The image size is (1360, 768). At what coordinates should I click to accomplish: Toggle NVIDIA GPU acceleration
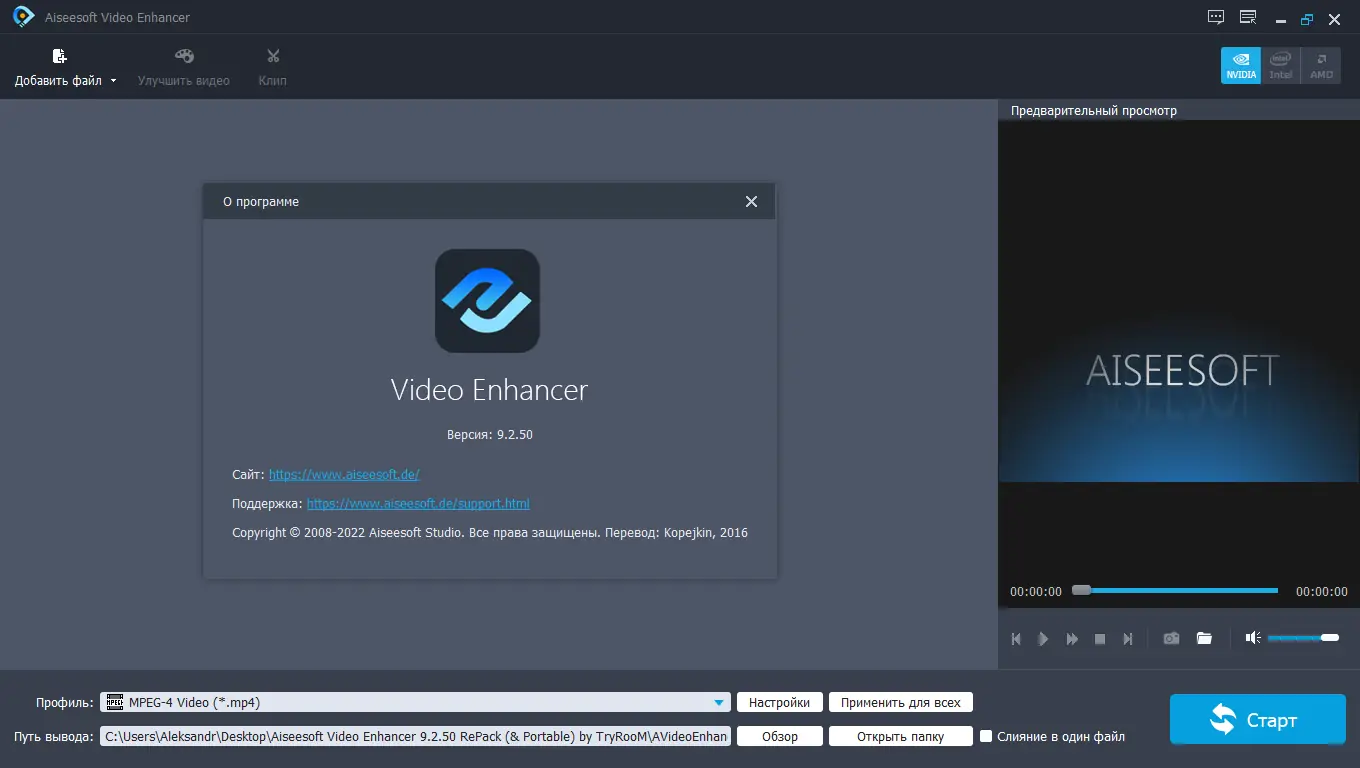tap(1241, 66)
